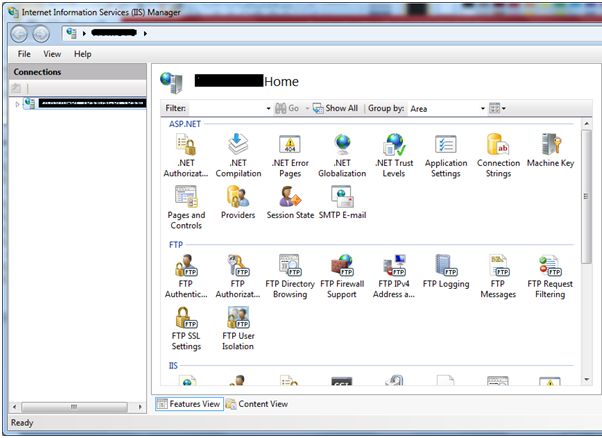
Task: Open FTP IPv4 Address restrictions
Action: pyautogui.click(x=394, y=276)
